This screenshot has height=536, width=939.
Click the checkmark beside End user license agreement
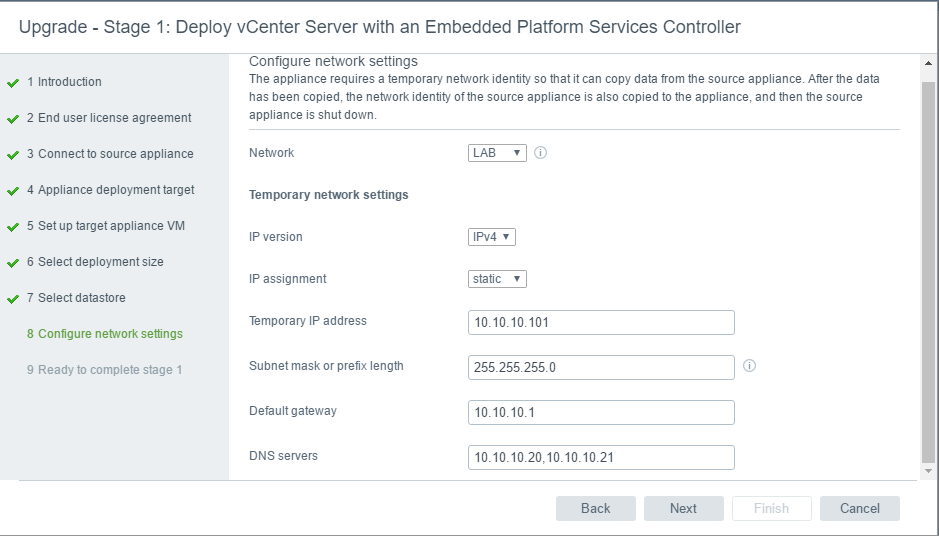coord(13,119)
